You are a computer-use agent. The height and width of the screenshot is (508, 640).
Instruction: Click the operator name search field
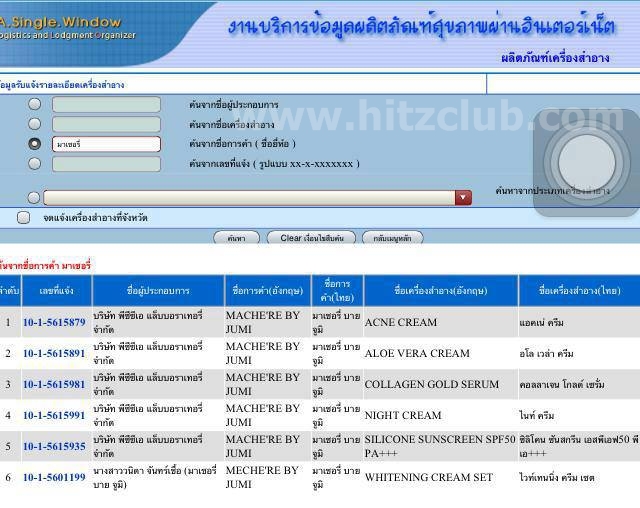106,104
